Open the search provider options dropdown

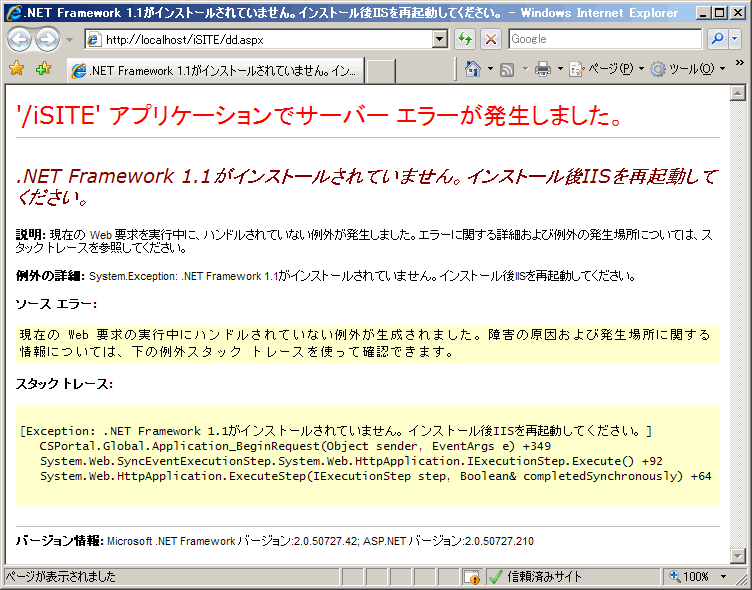735,39
